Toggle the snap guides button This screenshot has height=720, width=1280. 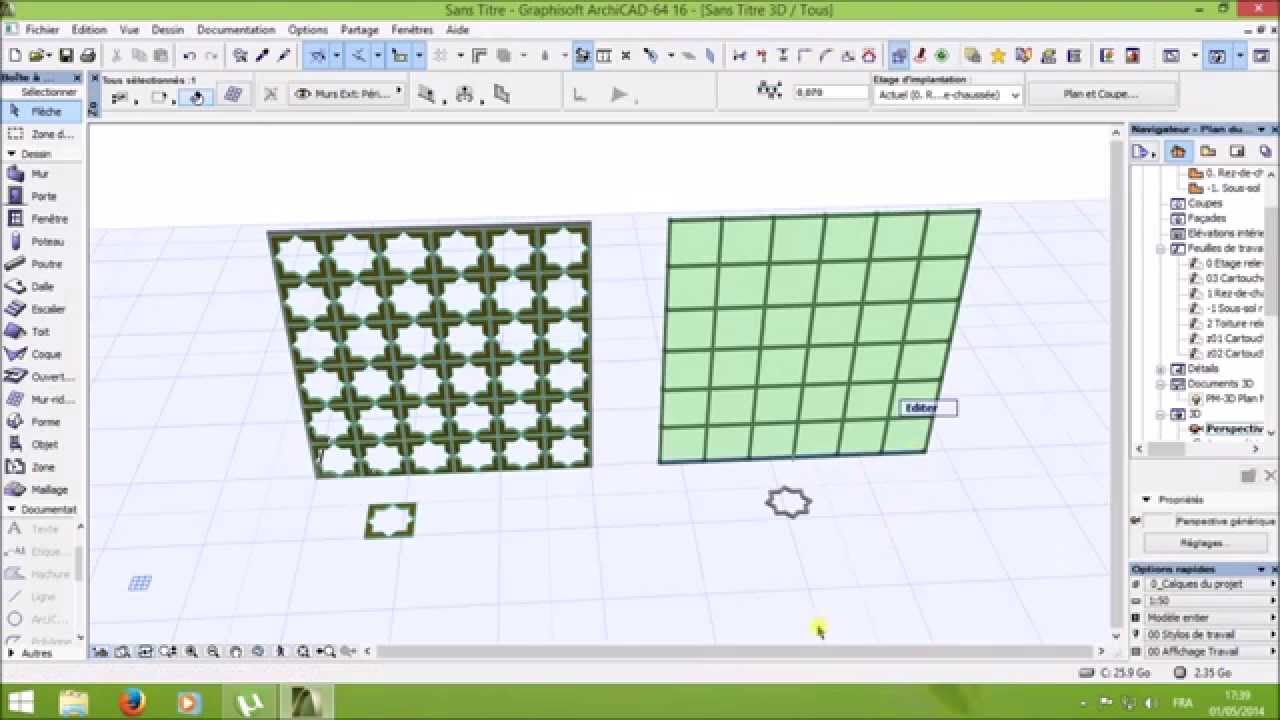357,56
